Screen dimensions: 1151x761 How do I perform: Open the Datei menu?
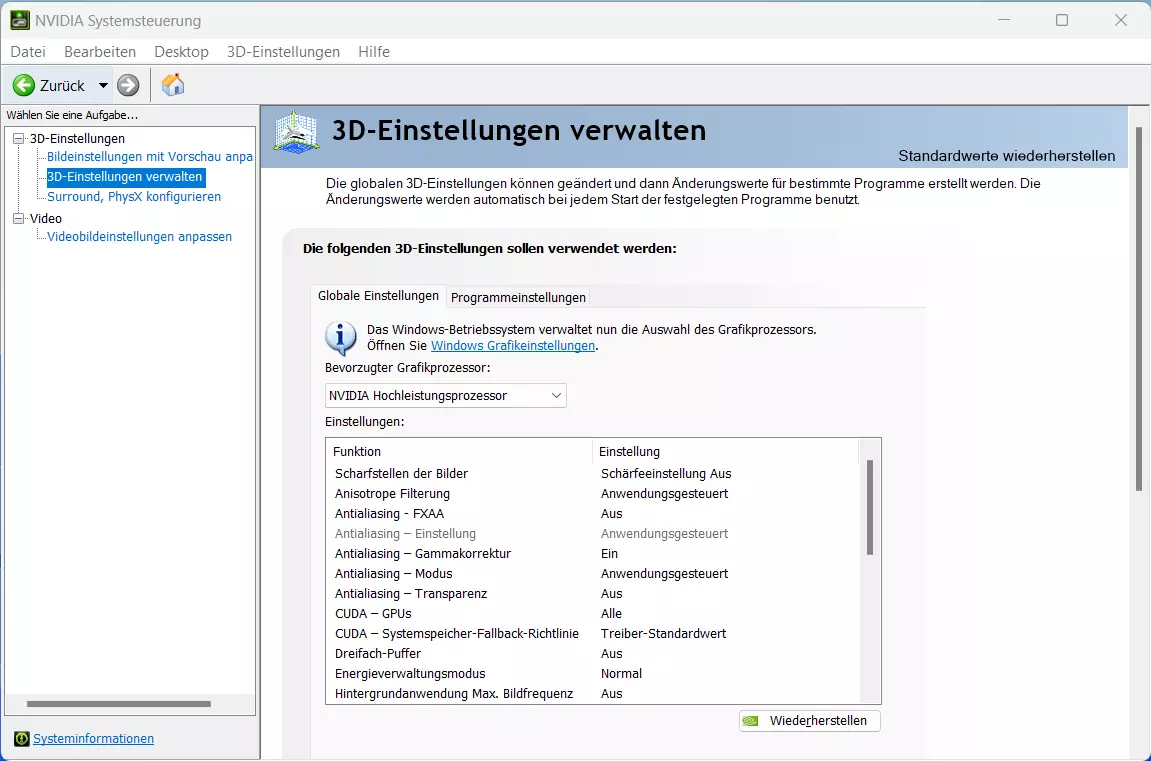[x=28, y=51]
